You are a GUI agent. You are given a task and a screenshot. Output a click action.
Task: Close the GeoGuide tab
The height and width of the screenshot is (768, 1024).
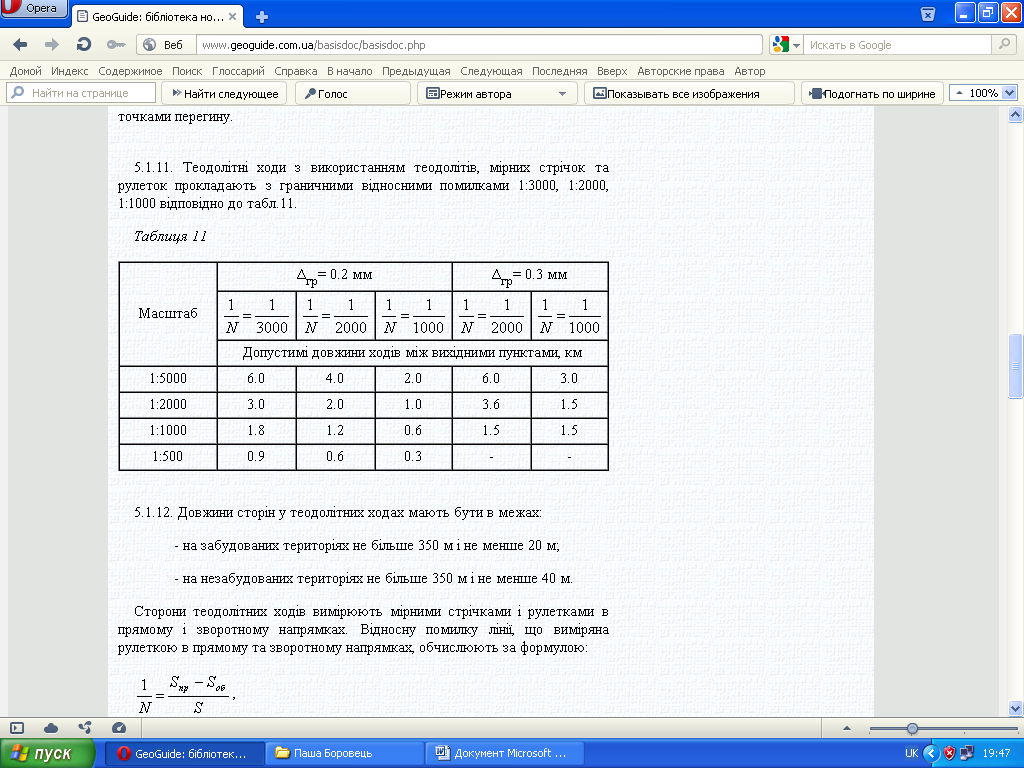pos(232,17)
